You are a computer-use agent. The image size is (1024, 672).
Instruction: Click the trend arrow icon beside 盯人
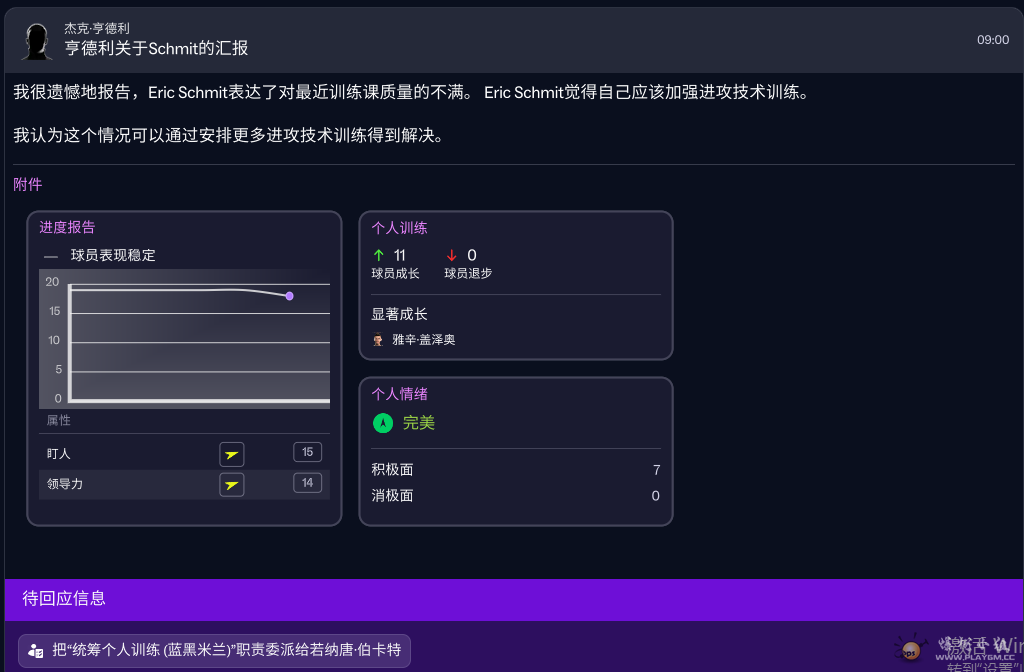[x=232, y=454]
